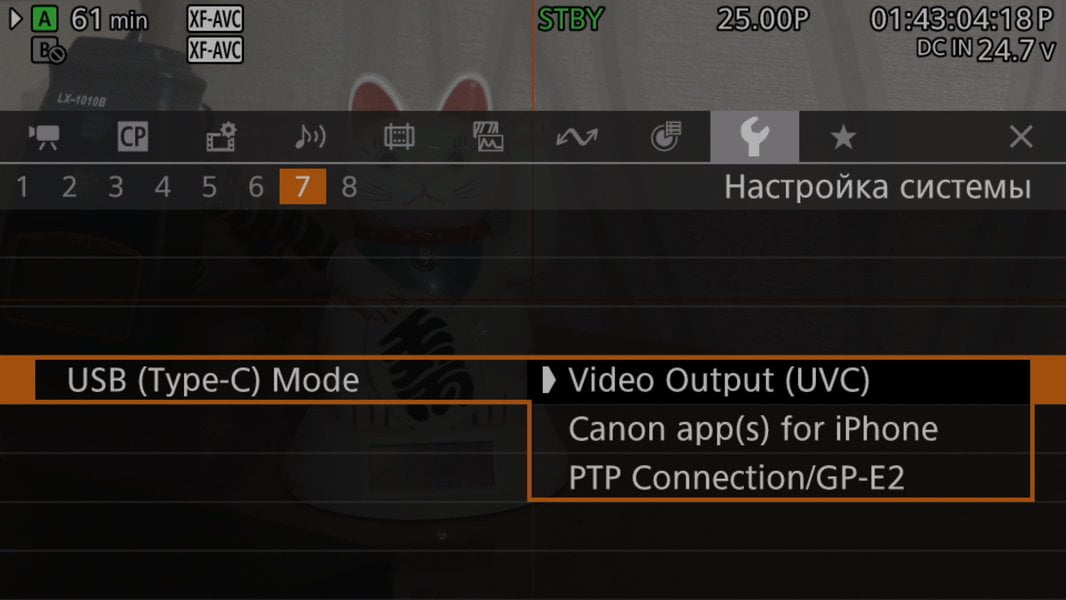Tap the card A remaining time indicator
This screenshot has width=1066, height=600.
click(x=109, y=20)
